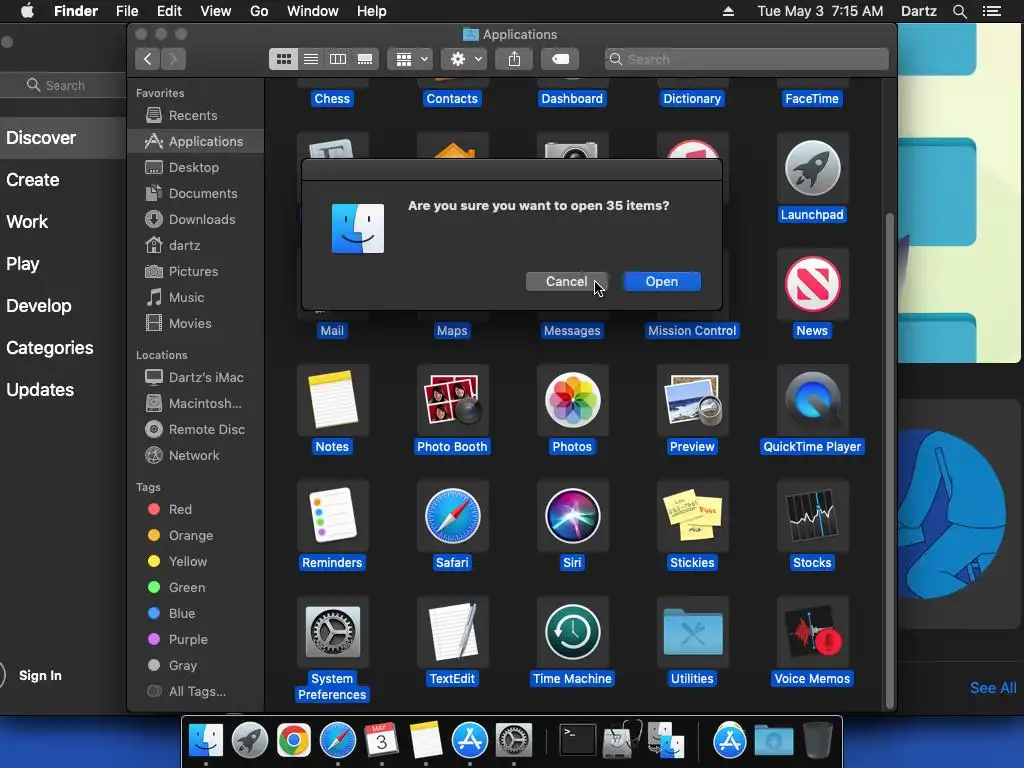Confirm with the Open button in dialog
Screen dimensions: 1024x768
(662, 281)
